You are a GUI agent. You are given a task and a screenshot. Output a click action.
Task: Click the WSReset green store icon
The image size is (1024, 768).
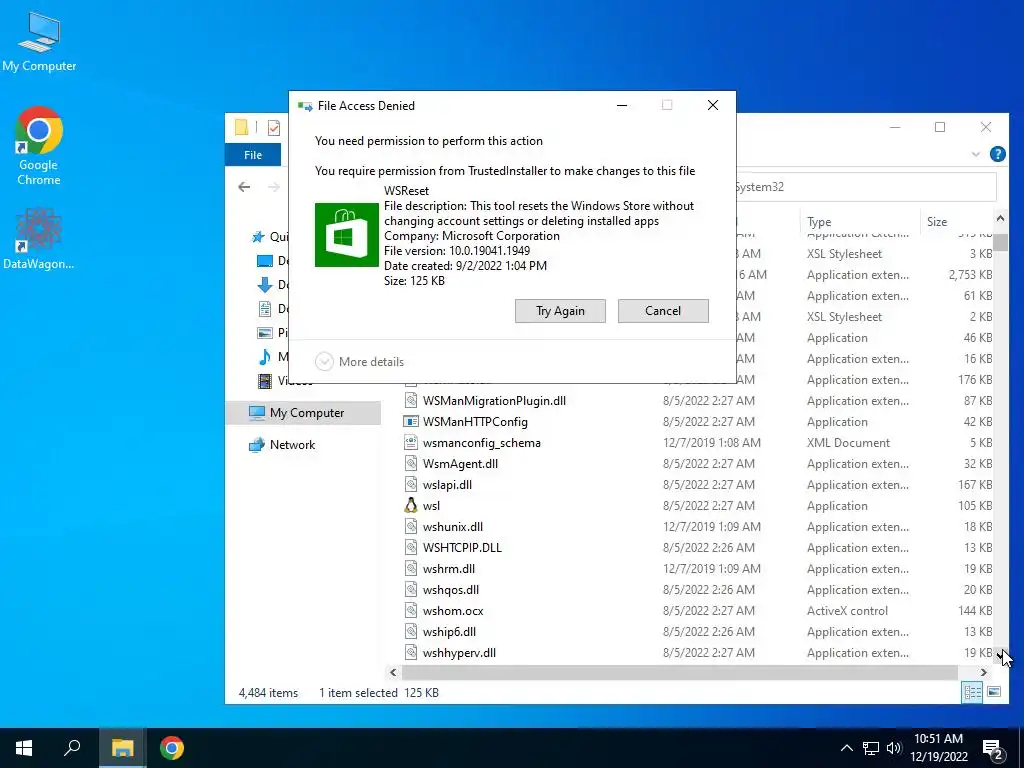(x=347, y=235)
